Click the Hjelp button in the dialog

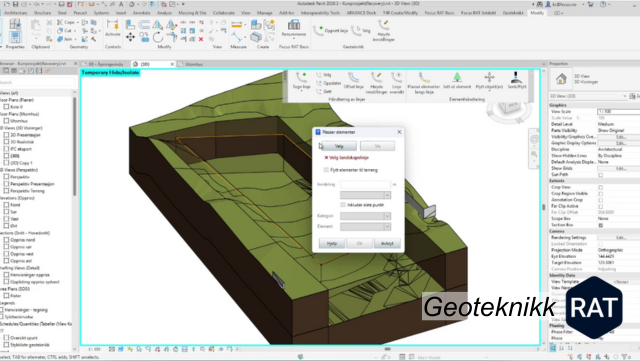pyautogui.click(x=331, y=243)
